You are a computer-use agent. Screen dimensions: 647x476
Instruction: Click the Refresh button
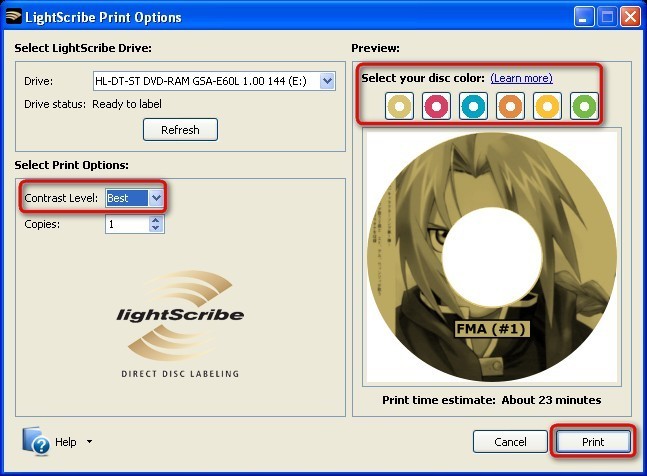click(180, 130)
